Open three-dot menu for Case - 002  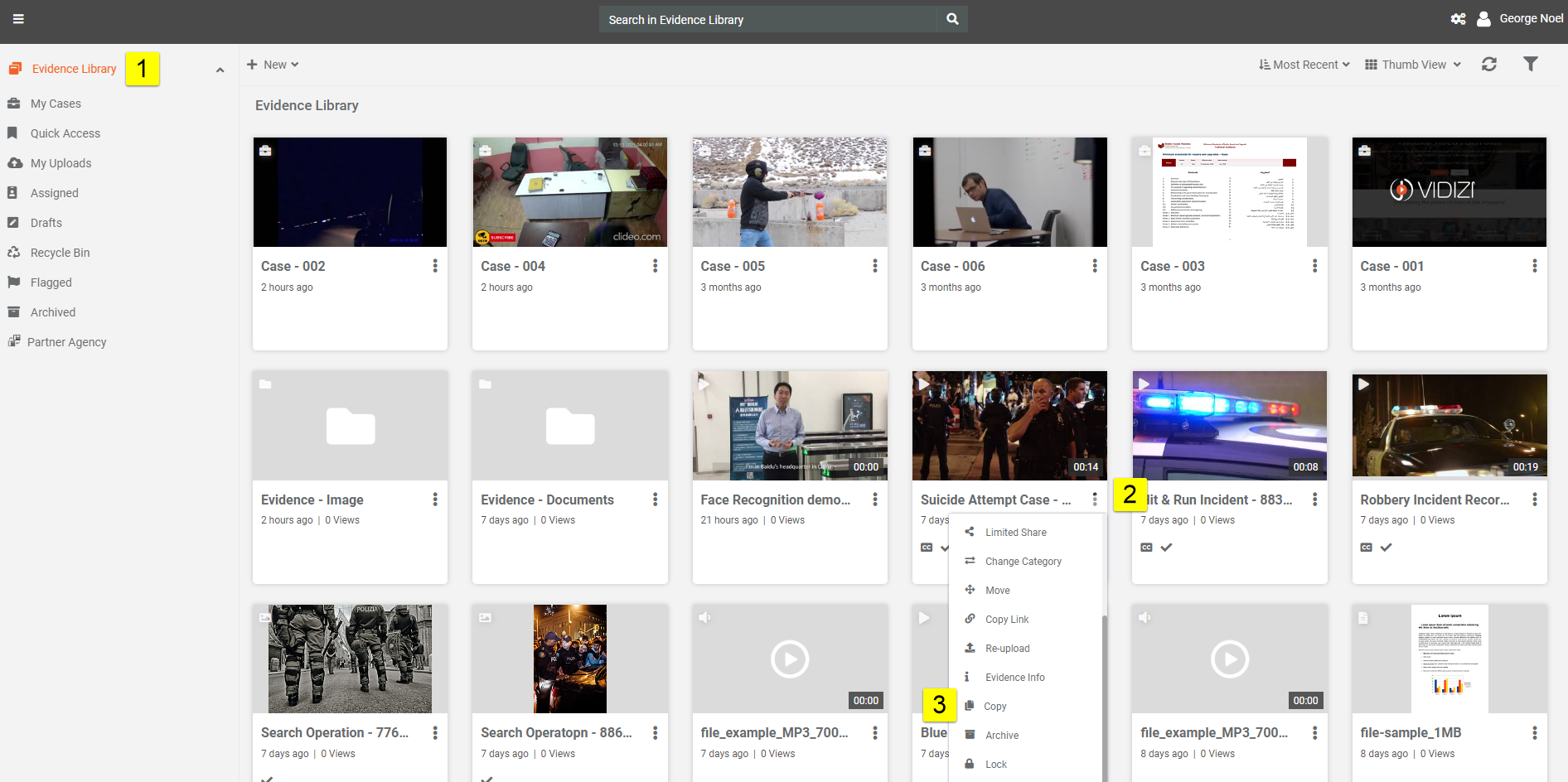(435, 266)
